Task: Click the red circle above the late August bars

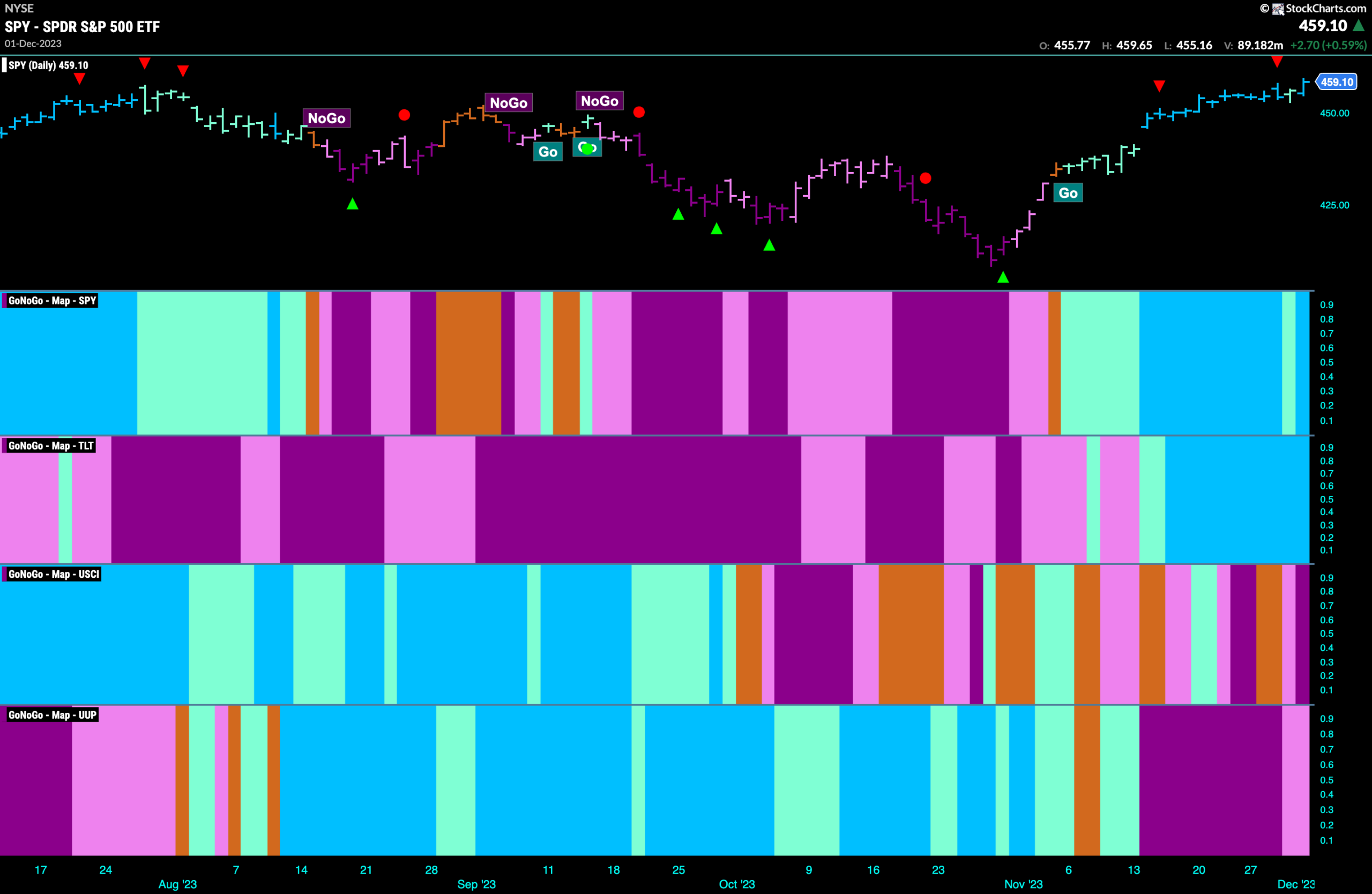Action: 404,115
